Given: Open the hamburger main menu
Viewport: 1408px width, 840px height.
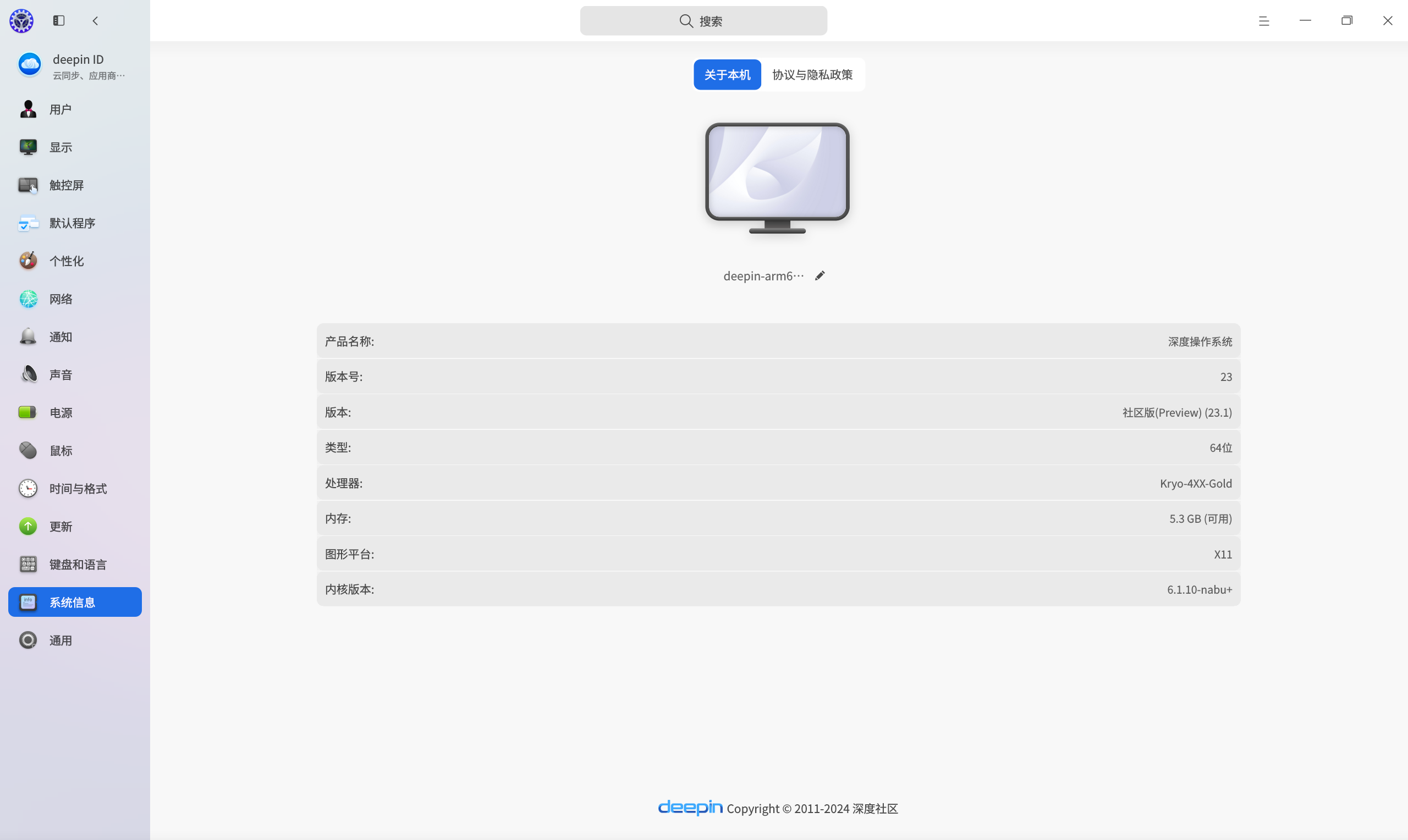Looking at the screenshot, I should coord(1264,21).
